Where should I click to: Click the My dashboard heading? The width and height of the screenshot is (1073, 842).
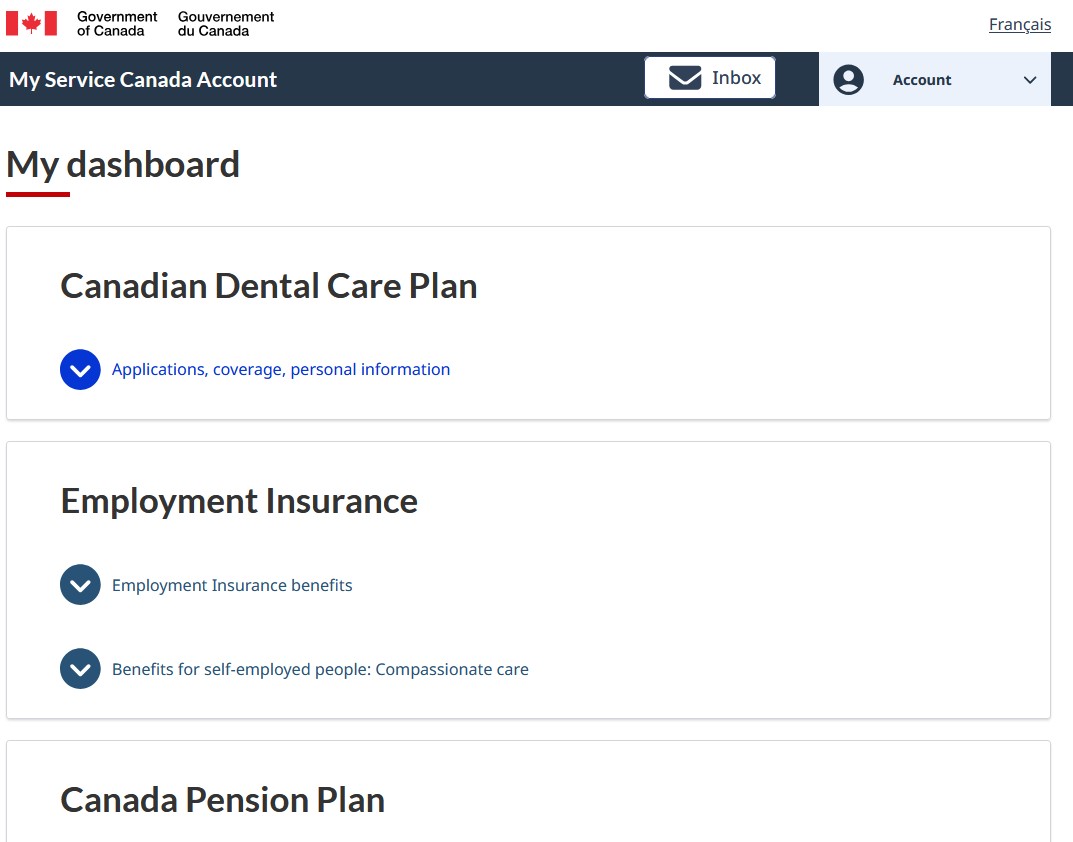(x=123, y=165)
